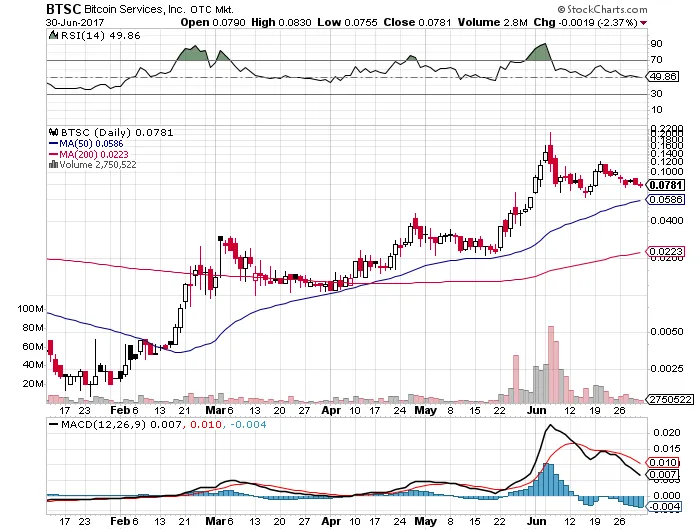The width and height of the screenshot is (700, 530).
Task: Click the MA(200) 0.0223 legend text
Action: (94, 154)
